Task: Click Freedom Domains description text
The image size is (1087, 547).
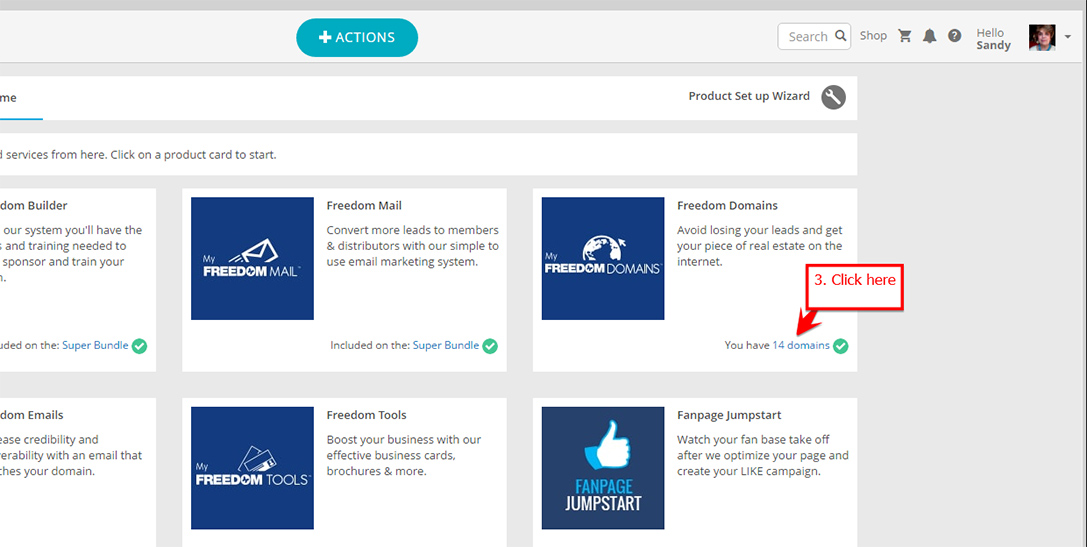Action: [x=760, y=246]
